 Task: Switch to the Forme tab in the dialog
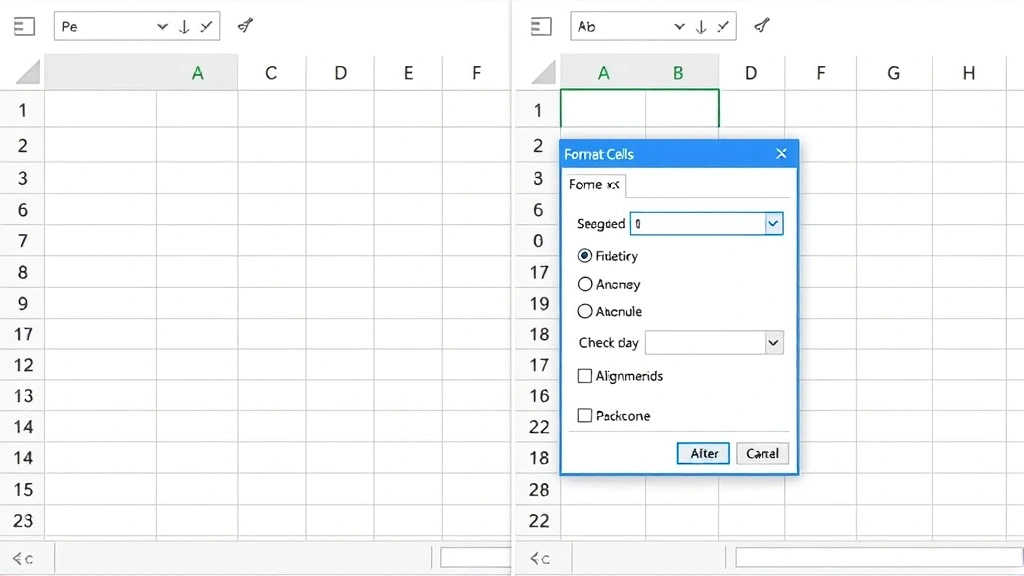click(594, 185)
